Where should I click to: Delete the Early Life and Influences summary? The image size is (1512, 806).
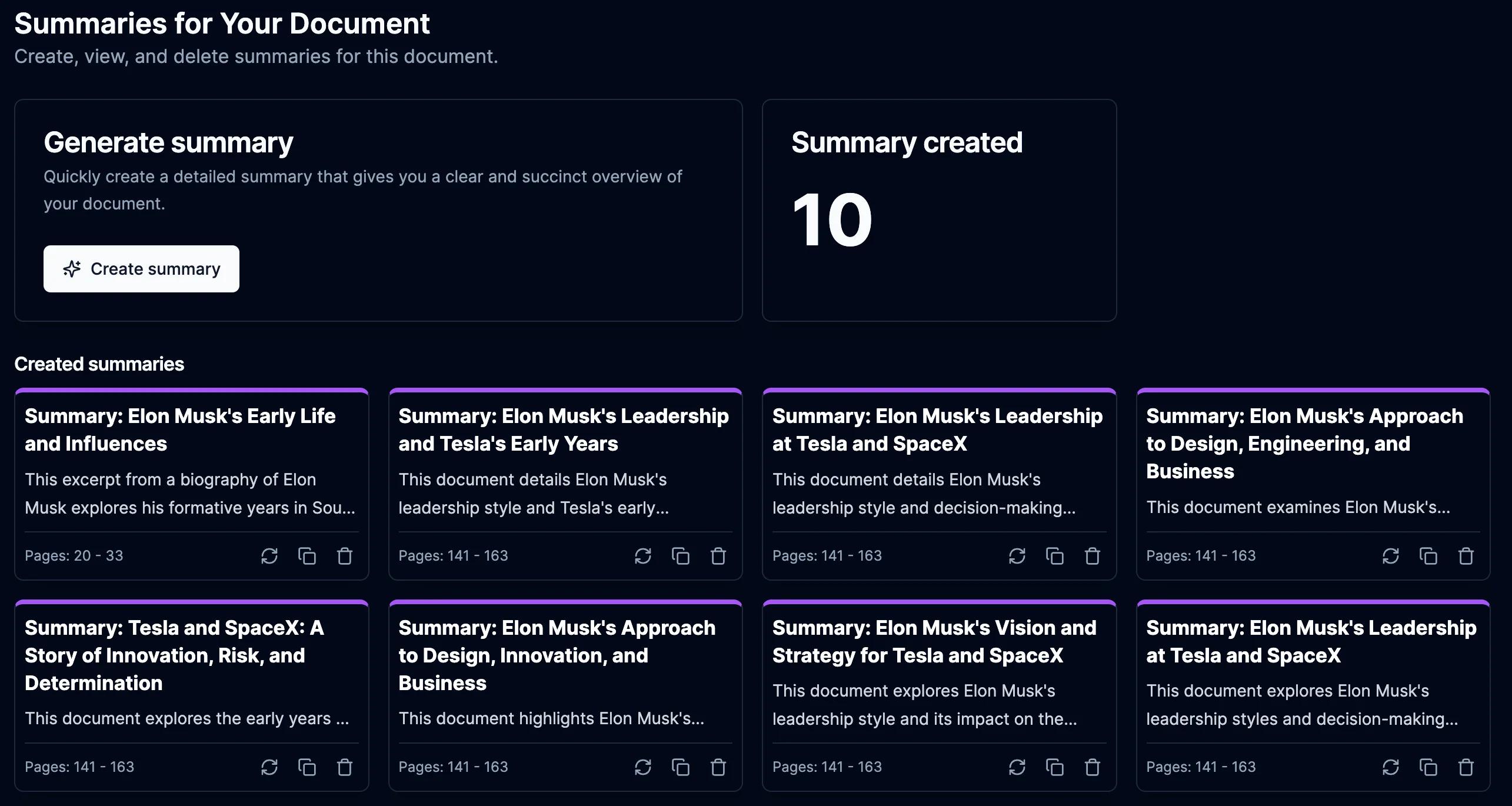(x=345, y=556)
